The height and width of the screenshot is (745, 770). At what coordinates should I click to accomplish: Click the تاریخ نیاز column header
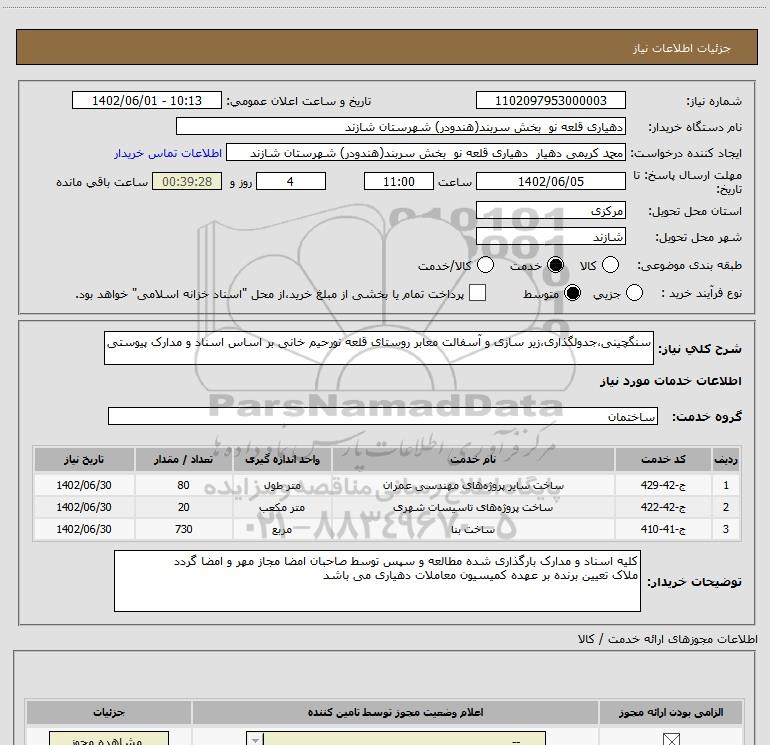pos(84,460)
